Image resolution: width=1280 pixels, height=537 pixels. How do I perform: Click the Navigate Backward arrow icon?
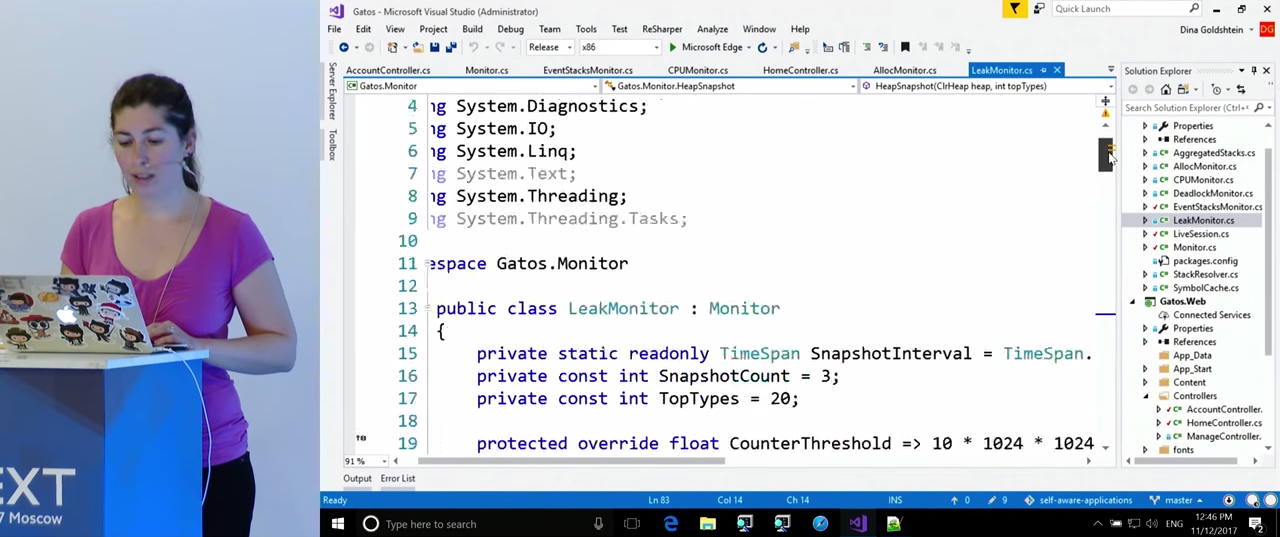pos(344,47)
